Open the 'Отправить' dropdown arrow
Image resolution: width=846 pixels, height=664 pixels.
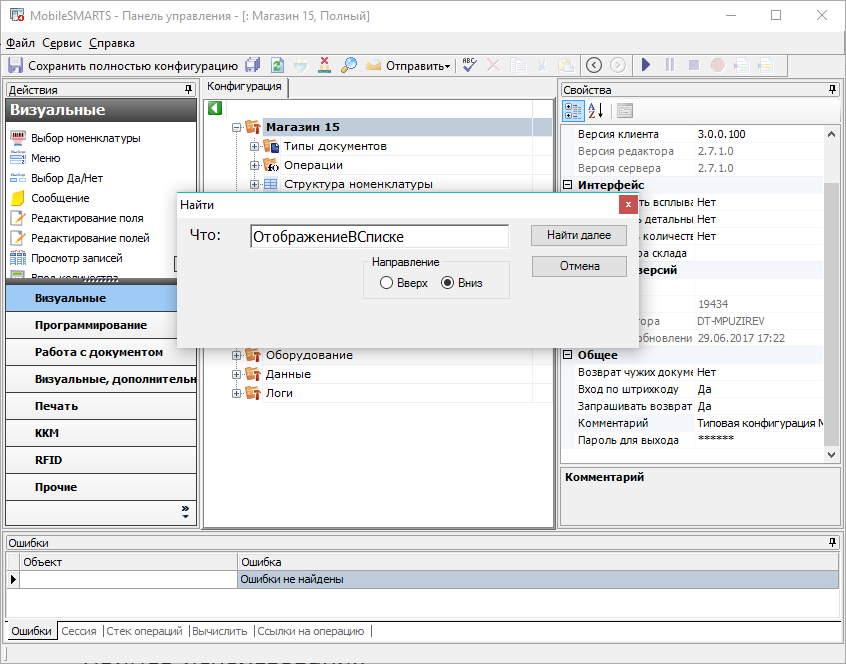coord(447,66)
